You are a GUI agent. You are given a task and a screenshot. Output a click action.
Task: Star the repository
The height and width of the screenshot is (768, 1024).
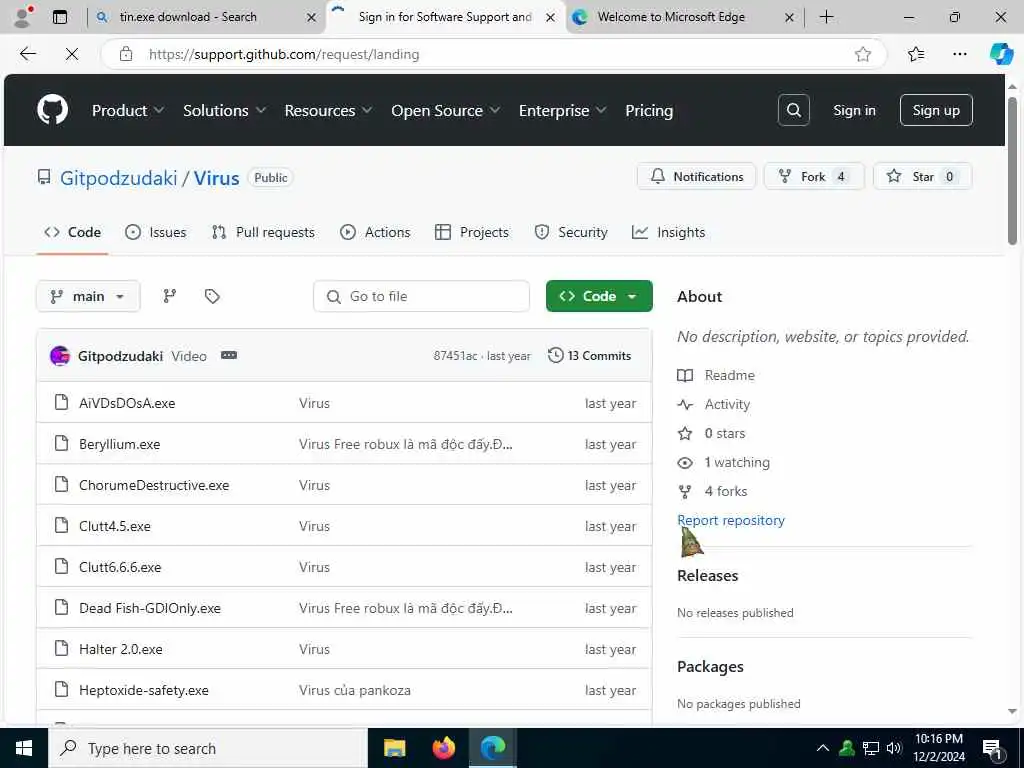922,176
